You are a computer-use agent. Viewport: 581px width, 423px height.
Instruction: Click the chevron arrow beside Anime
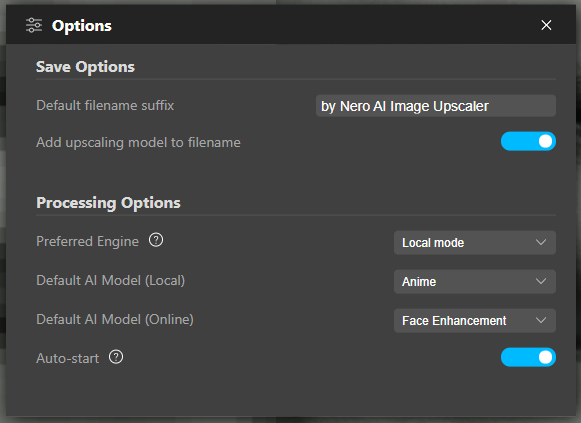(541, 281)
